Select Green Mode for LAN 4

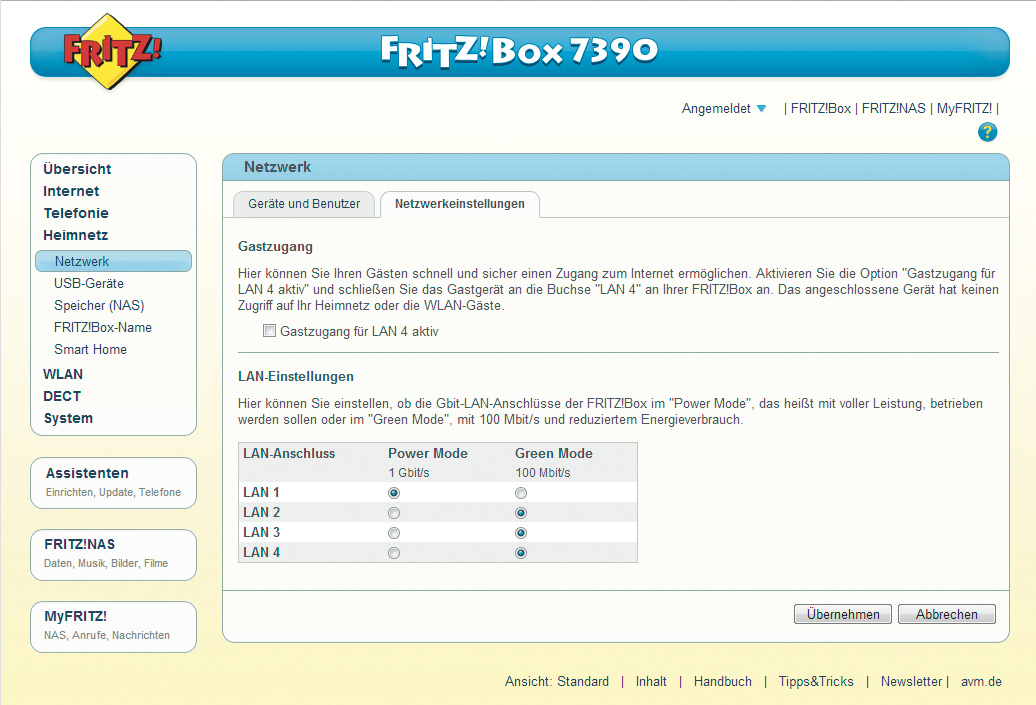pyautogui.click(x=521, y=553)
